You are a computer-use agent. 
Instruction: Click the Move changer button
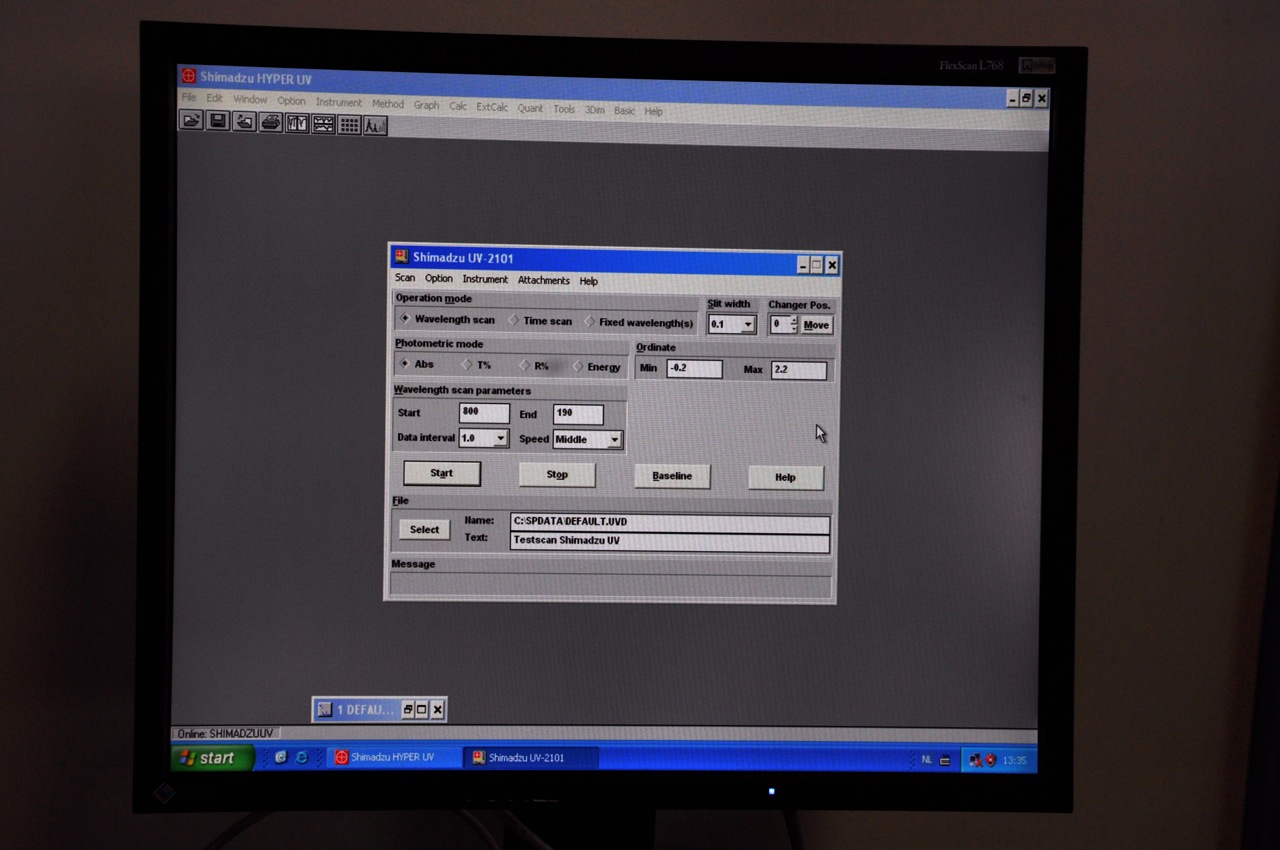click(x=816, y=325)
